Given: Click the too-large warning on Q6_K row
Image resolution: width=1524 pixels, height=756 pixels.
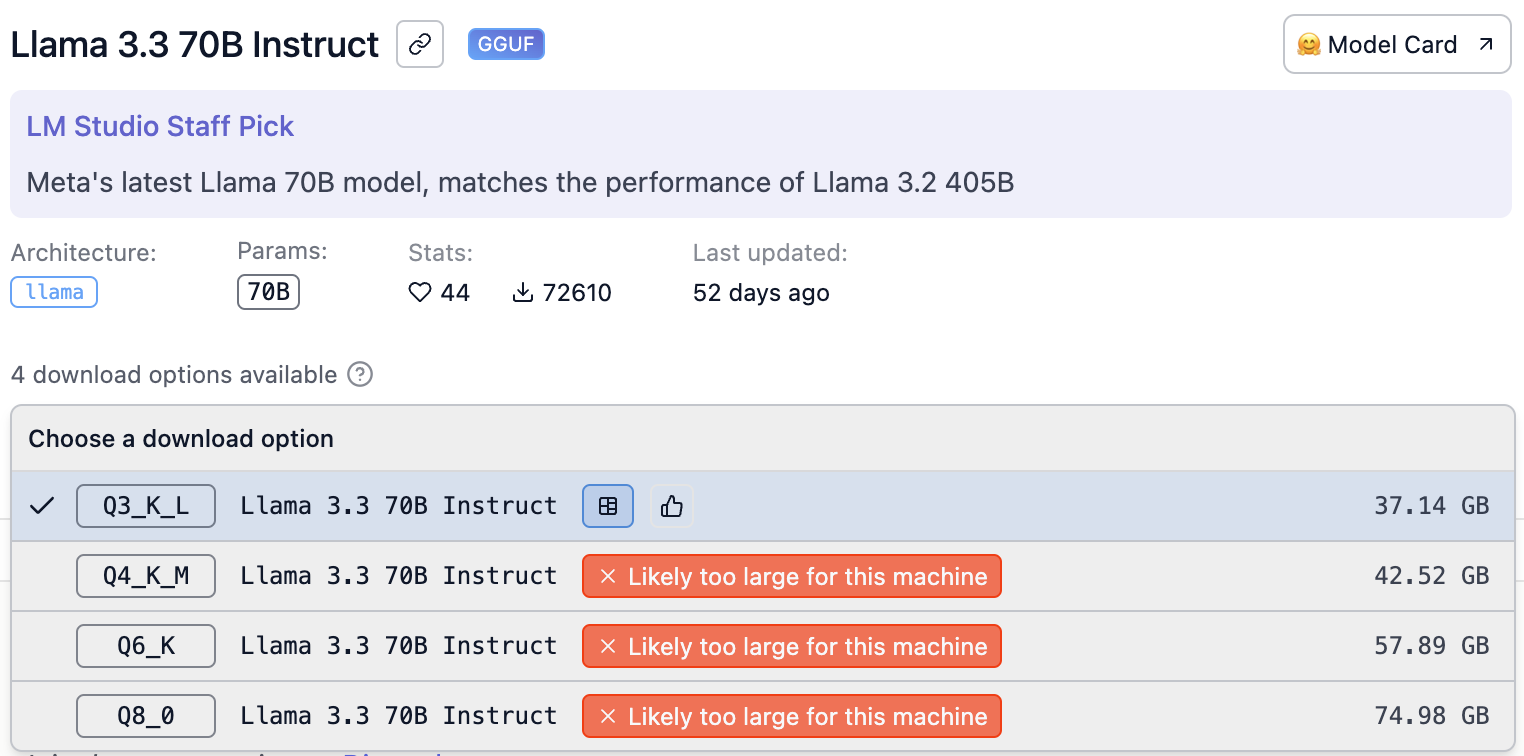Looking at the screenshot, I should click(791, 647).
